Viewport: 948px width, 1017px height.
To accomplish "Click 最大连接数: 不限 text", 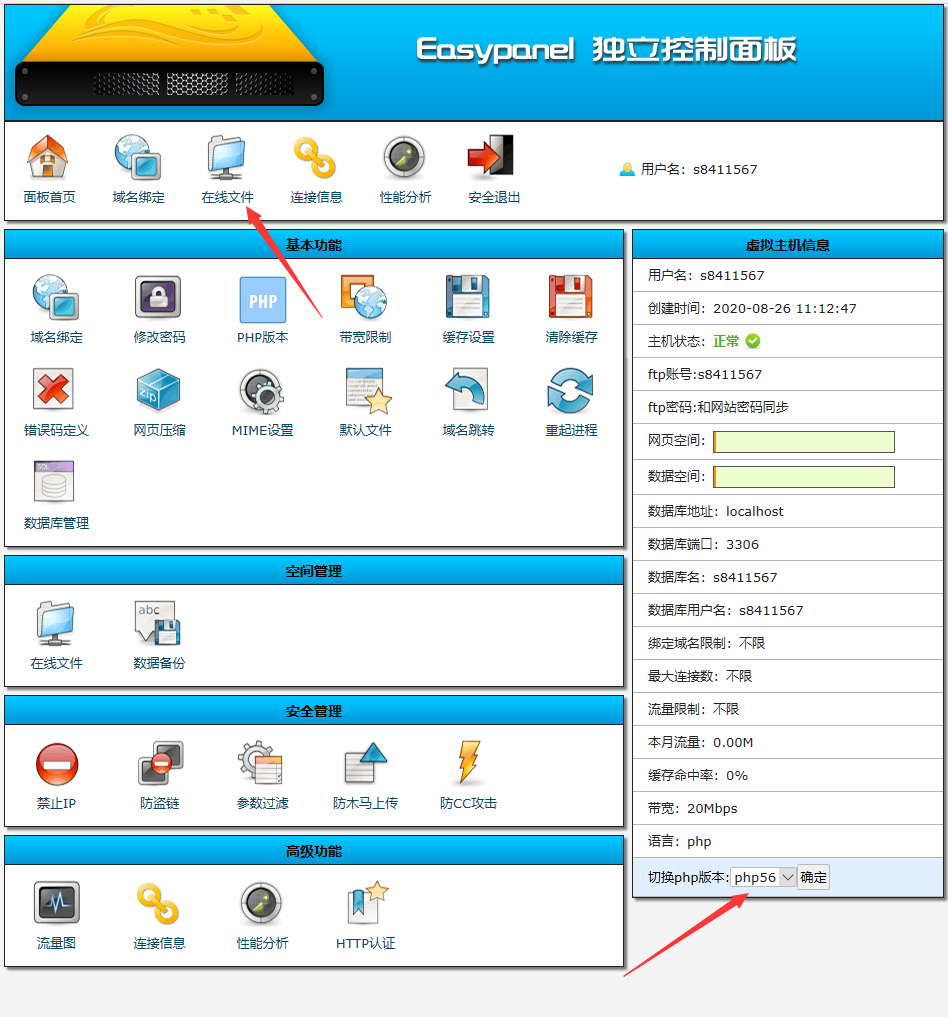I will (x=700, y=676).
